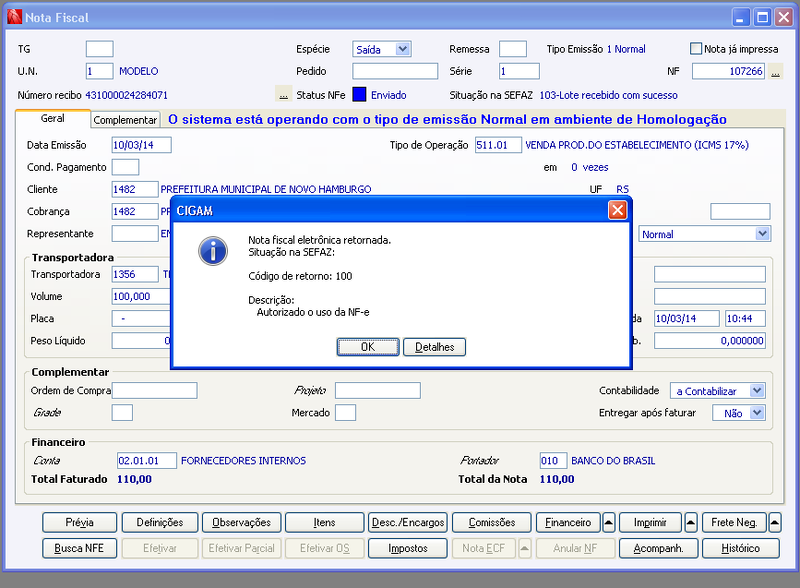Click the Transportadora code field 1356
The width and height of the screenshot is (800, 588).
pos(135,274)
